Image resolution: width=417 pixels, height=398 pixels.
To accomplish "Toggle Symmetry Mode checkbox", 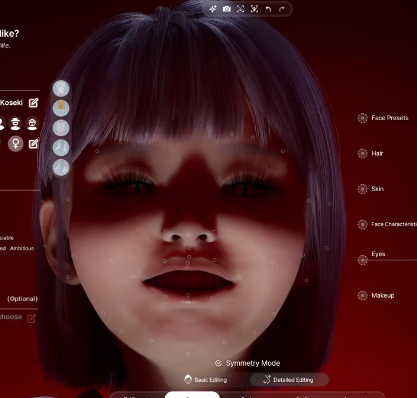I will [218, 363].
